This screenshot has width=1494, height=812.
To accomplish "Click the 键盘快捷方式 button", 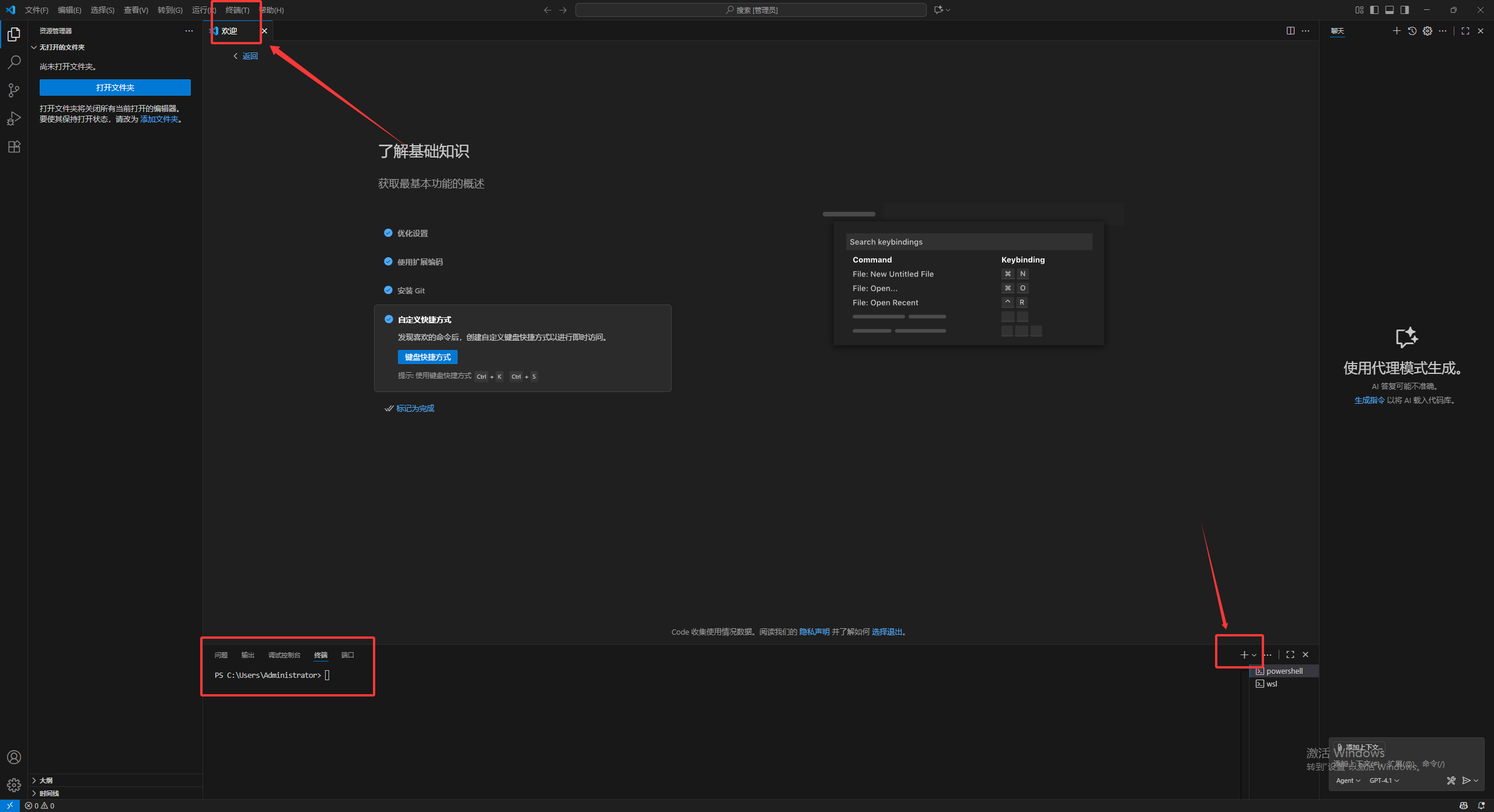I will click(x=428, y=356).
